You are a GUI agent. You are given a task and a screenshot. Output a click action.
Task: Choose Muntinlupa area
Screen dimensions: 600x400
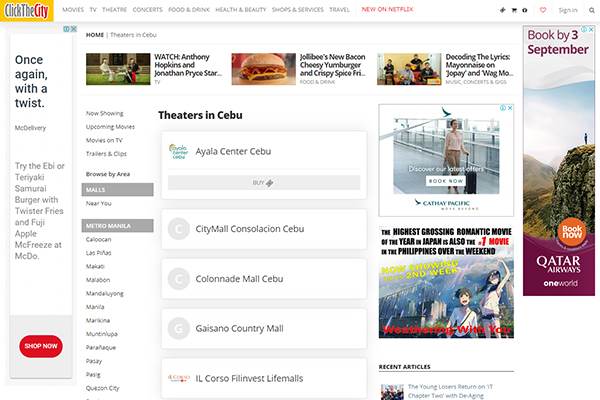click(101, 334)
